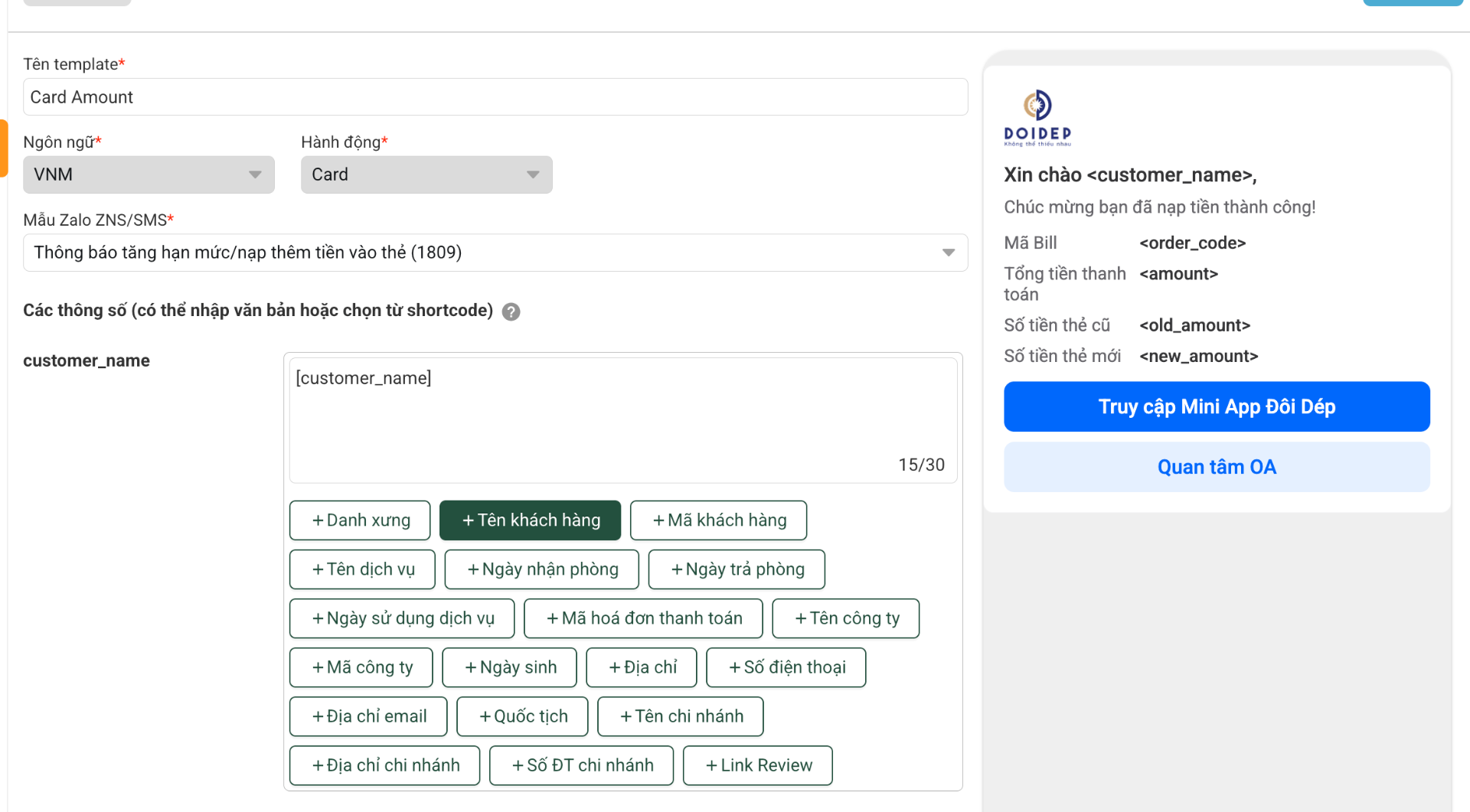Click the Quan tâm OA button
This screenshot has width=1470, height=812.
[x=1216, y=466]
